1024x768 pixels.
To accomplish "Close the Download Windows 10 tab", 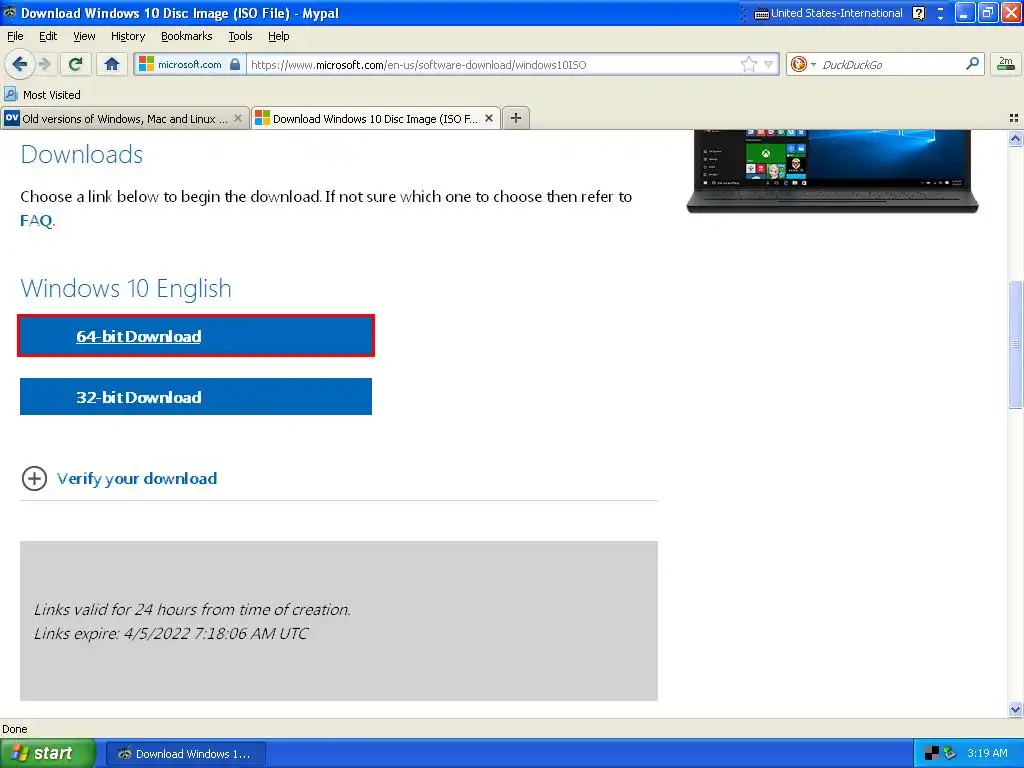I will (x=488, y=118).
